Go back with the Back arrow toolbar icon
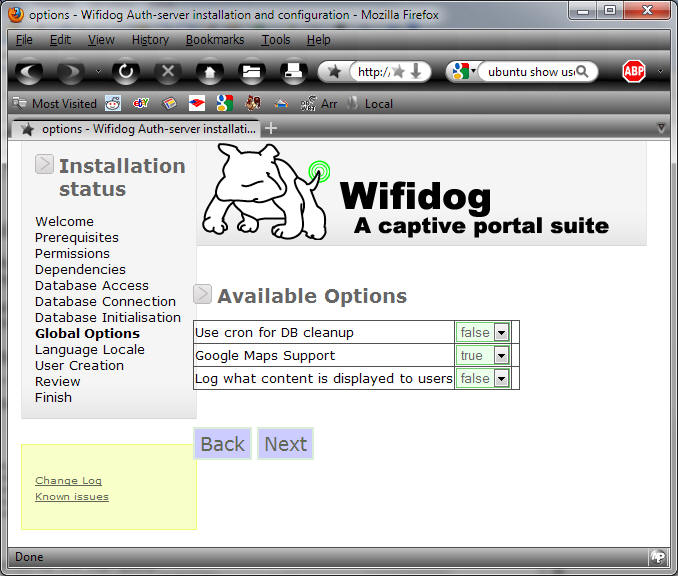 point(29,72)
